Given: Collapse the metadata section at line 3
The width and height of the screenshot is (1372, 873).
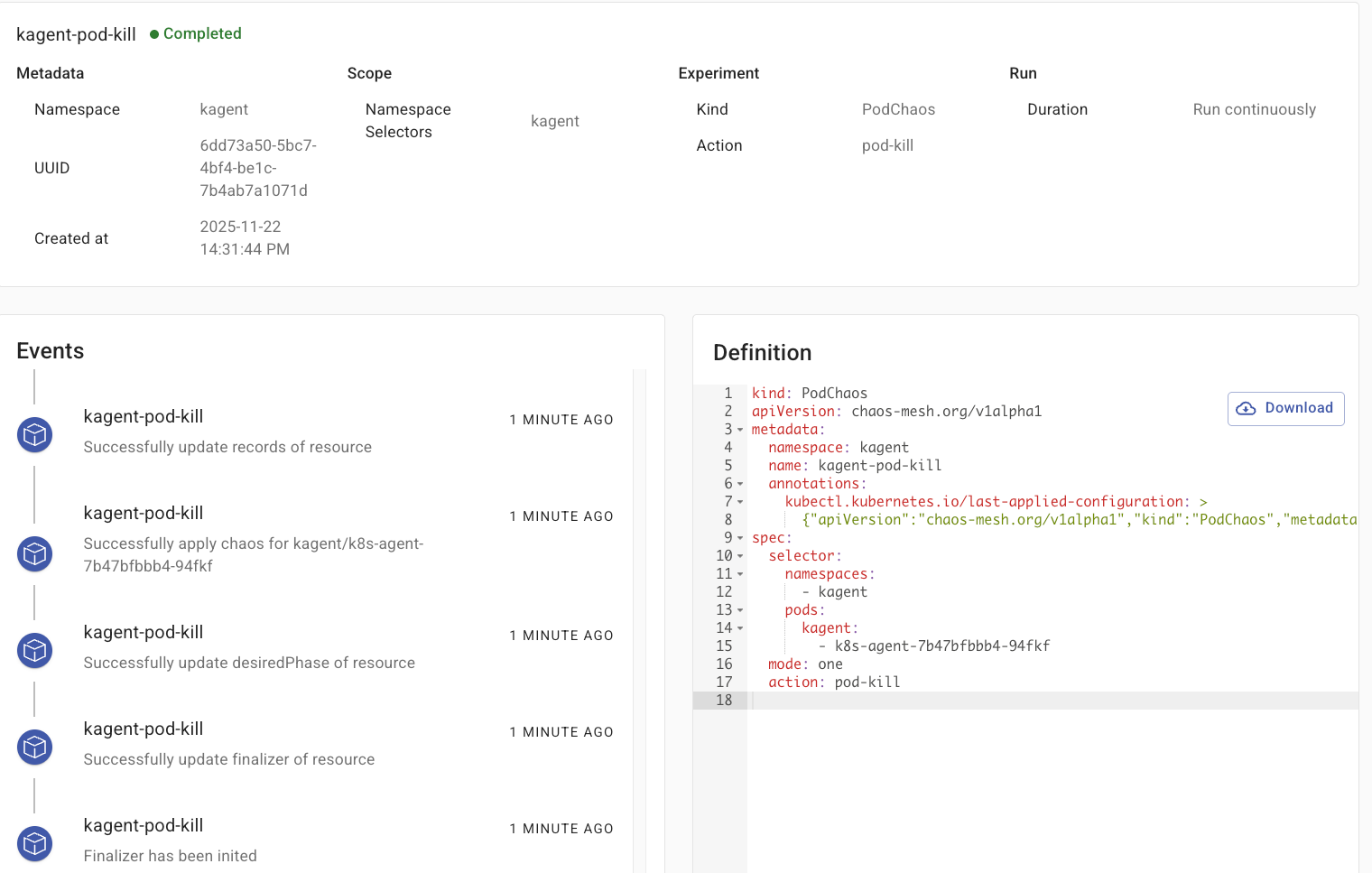Looking at the screenshot, I should pos(740,430).
